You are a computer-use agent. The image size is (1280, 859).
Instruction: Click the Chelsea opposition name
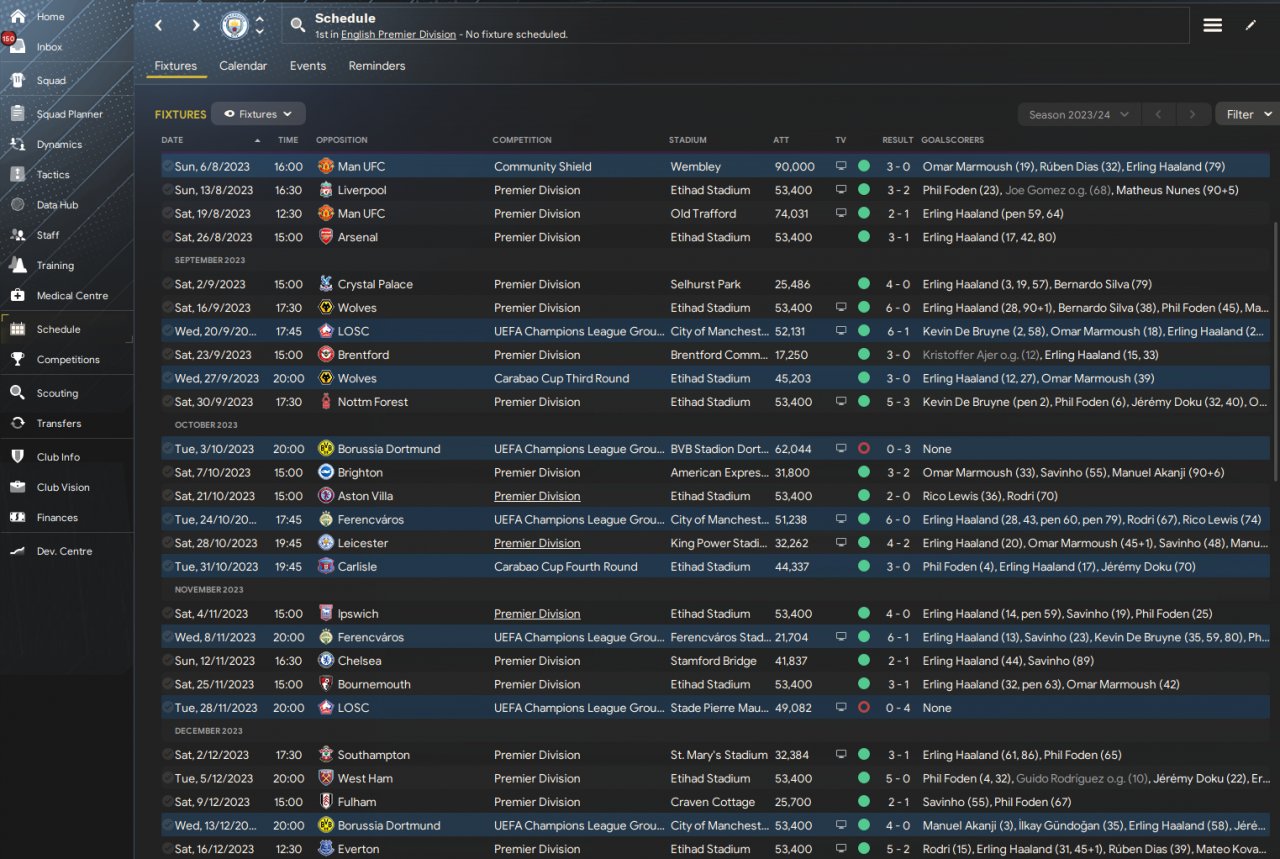[x=360, y=661]
